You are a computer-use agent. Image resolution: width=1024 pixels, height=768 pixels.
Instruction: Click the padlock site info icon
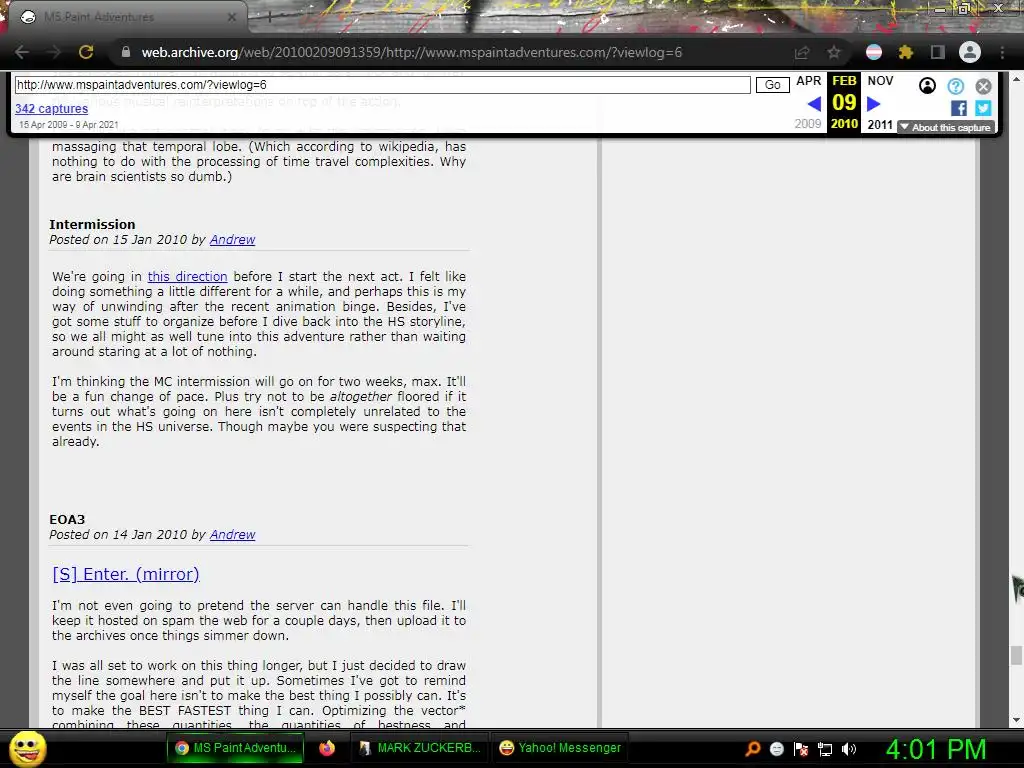[x=125, y=52]
